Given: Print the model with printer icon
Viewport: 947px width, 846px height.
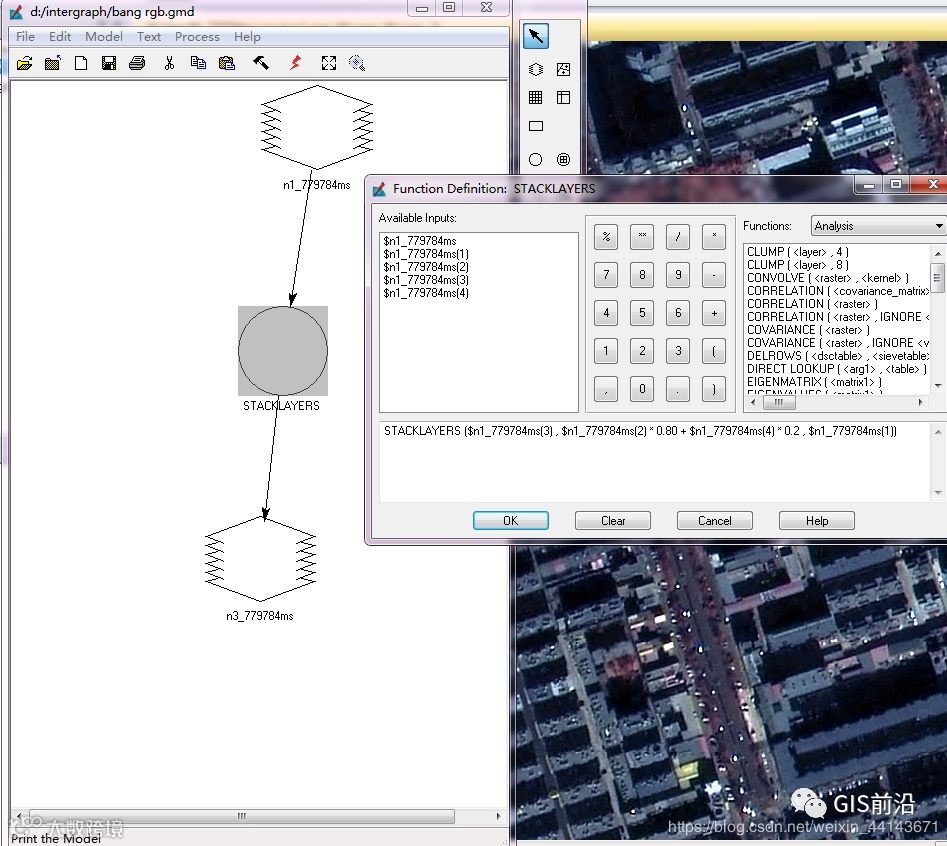Looking at the screenshot, I should point(137,63).
